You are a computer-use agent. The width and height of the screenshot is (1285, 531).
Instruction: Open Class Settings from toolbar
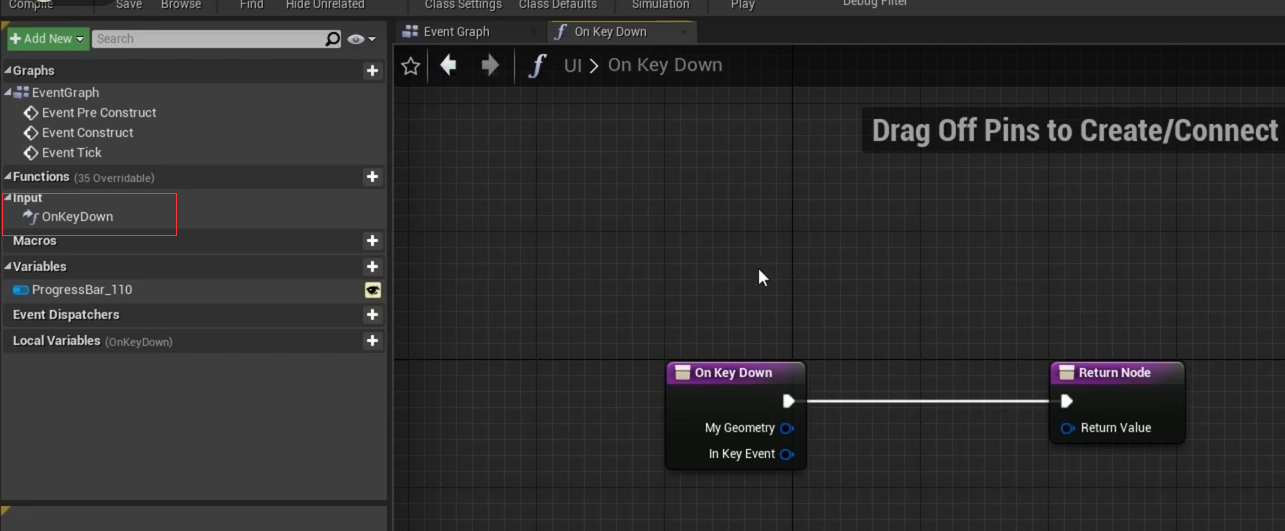[463, 5]
